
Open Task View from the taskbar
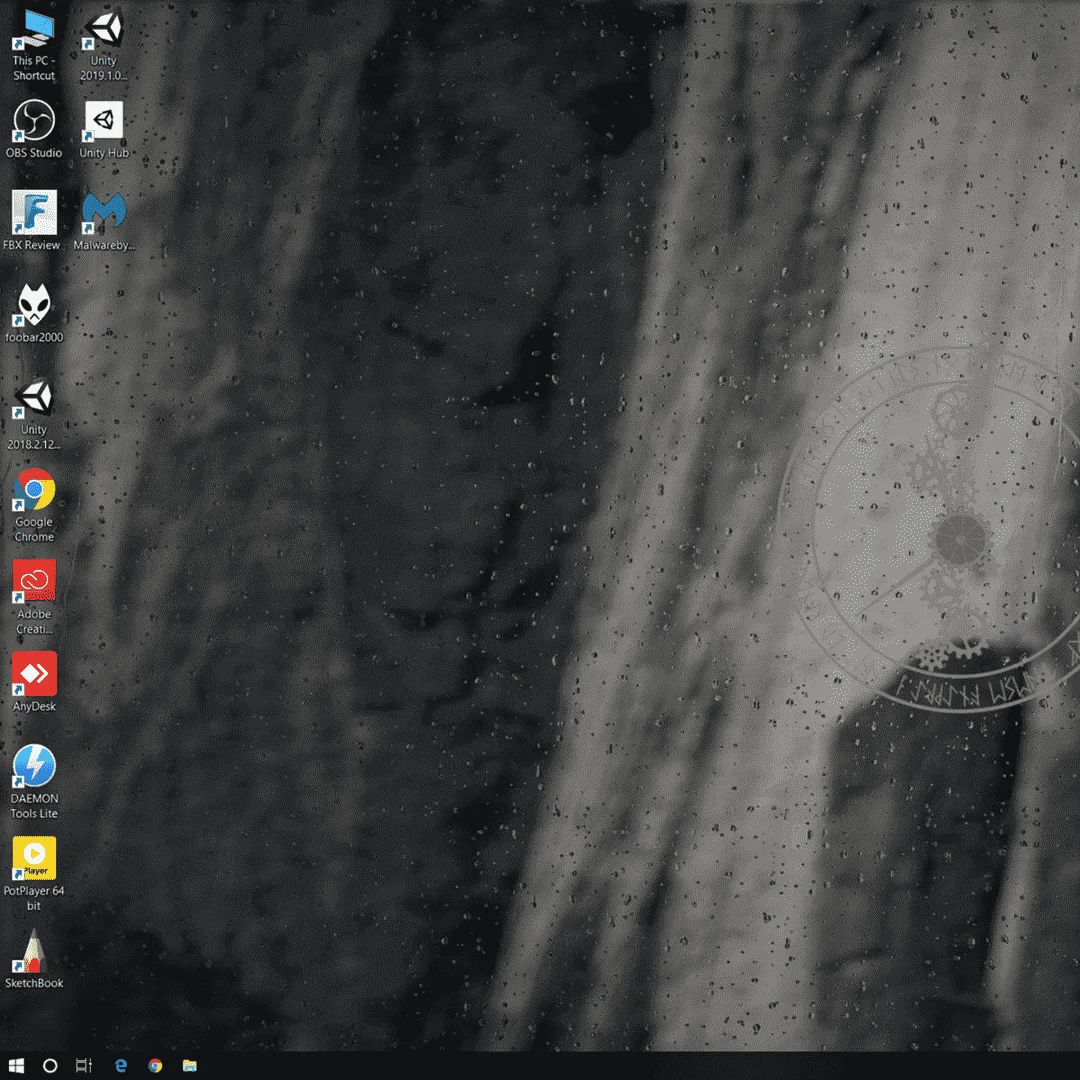tap(84, 1066)
